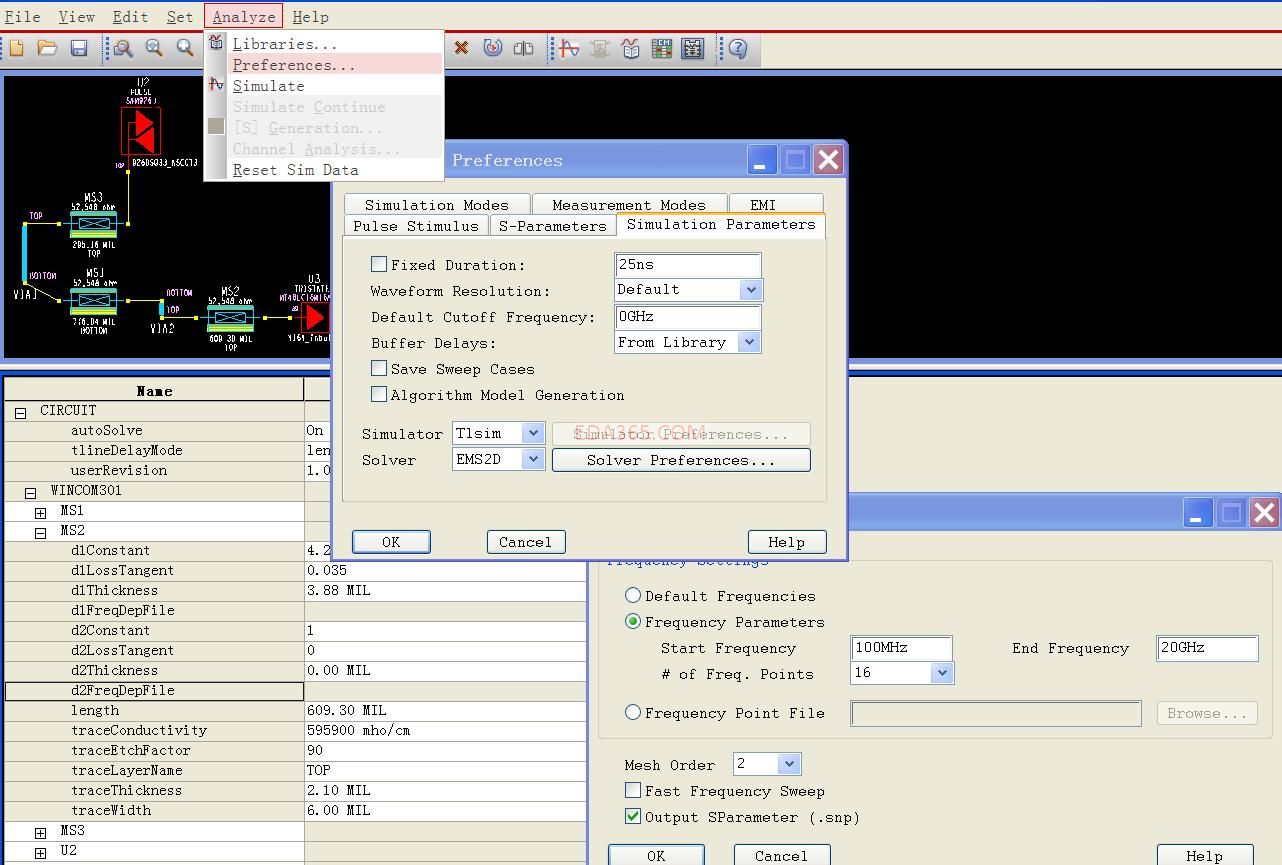
Task: Switch to the Pulse Stimulus tab
Action: tap(415, 226)
